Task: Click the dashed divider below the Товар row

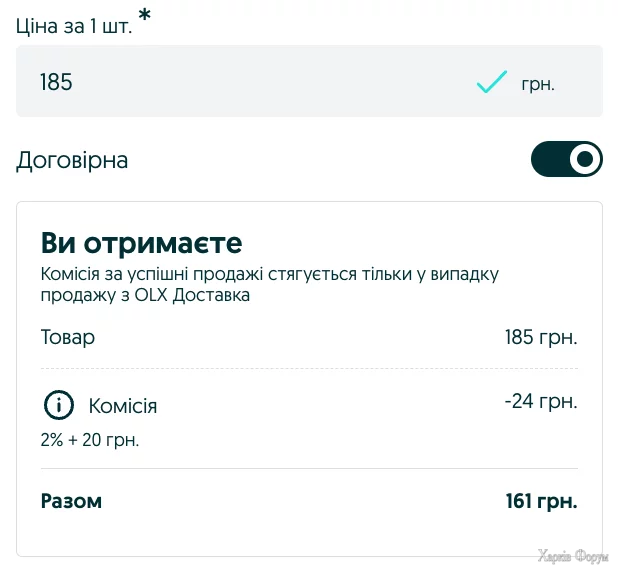Action: (x=309, y=369)
